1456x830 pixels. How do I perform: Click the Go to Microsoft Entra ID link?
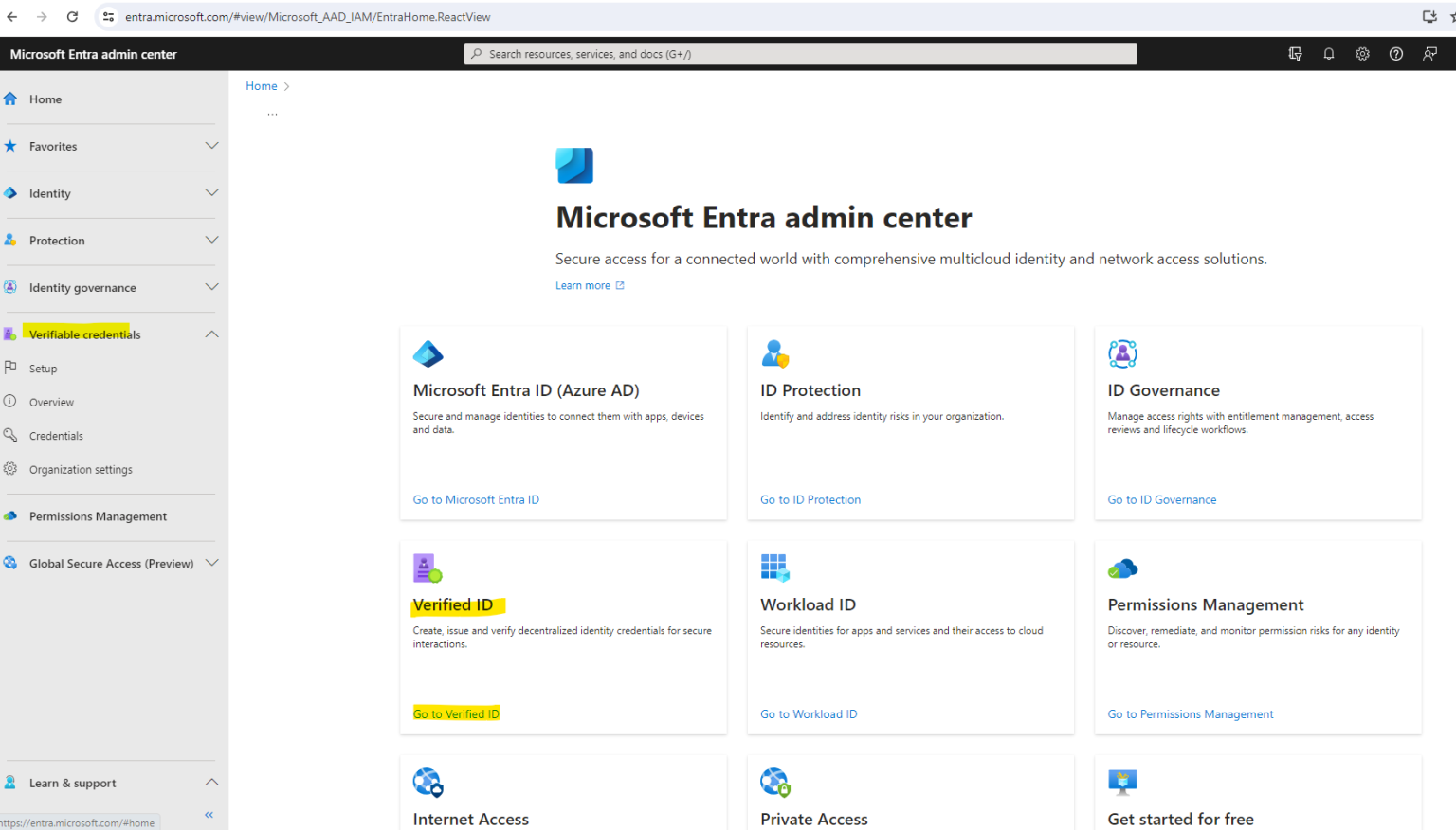coord(476,500)
